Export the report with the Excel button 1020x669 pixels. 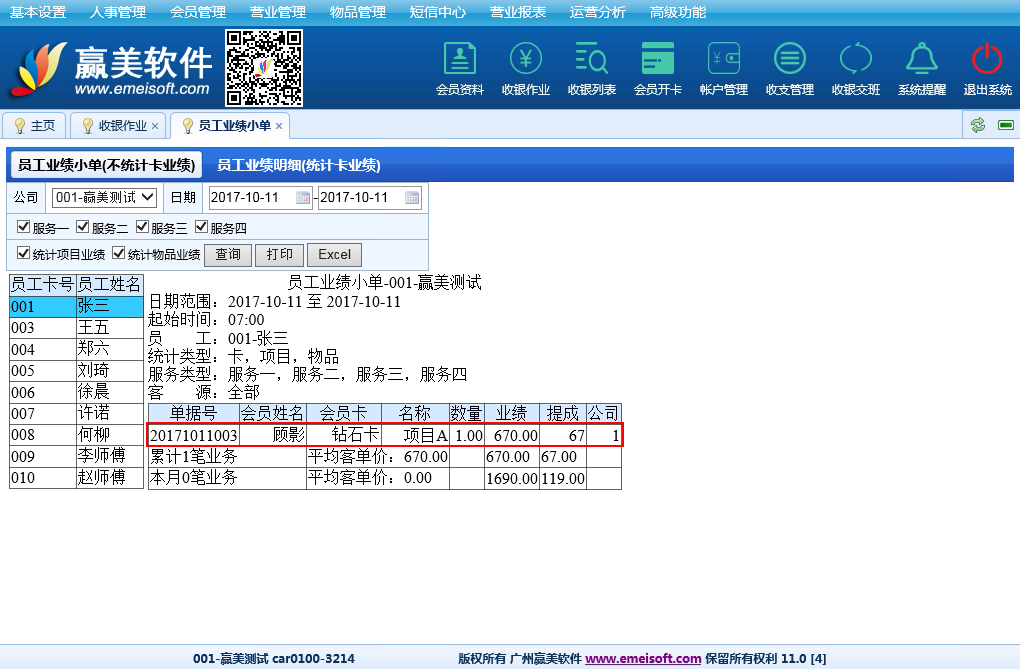(334, 255)
